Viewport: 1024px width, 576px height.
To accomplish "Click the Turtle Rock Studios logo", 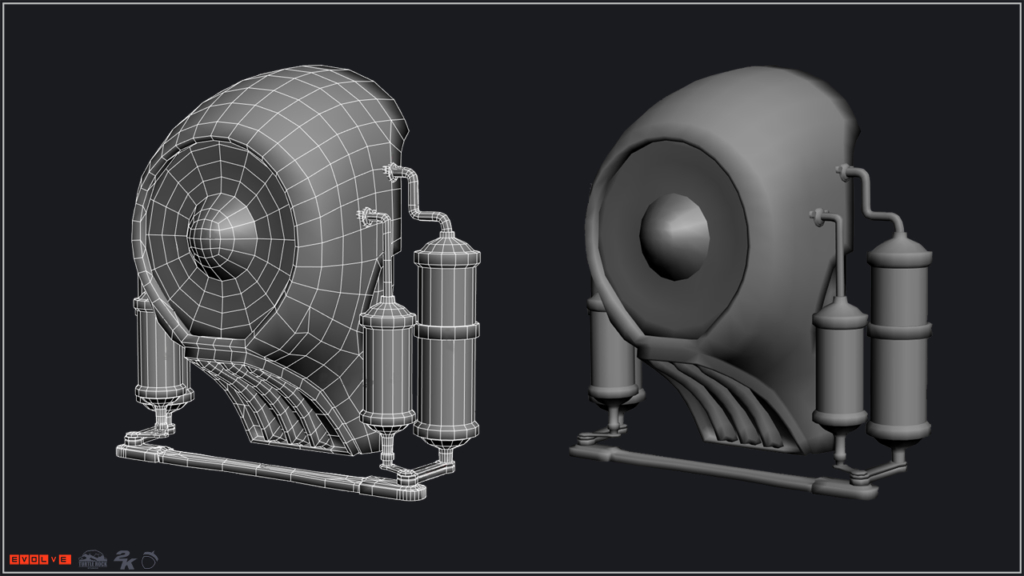I will coord(92,560).
